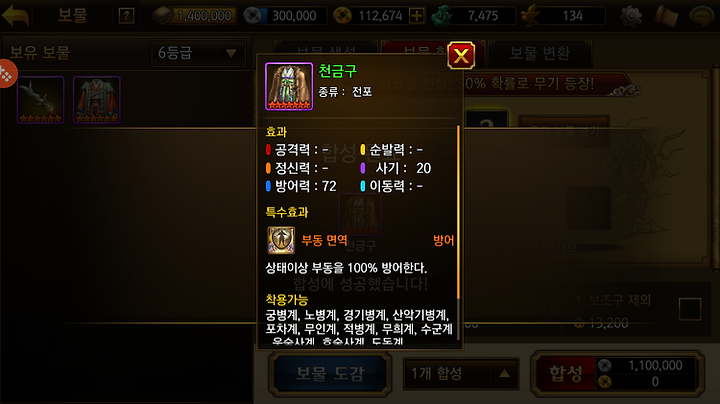Screen dimensions: 720x404
Task: Open the help question mark icon
Action: 126,16
